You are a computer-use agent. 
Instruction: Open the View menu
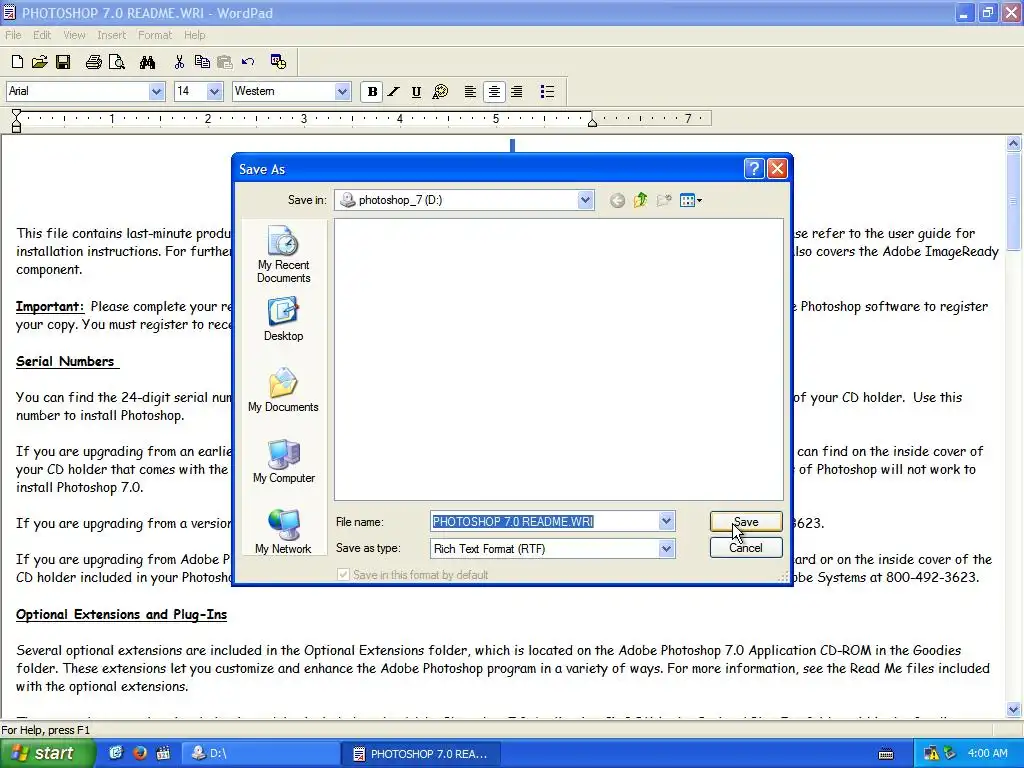[x=74, y=35]
